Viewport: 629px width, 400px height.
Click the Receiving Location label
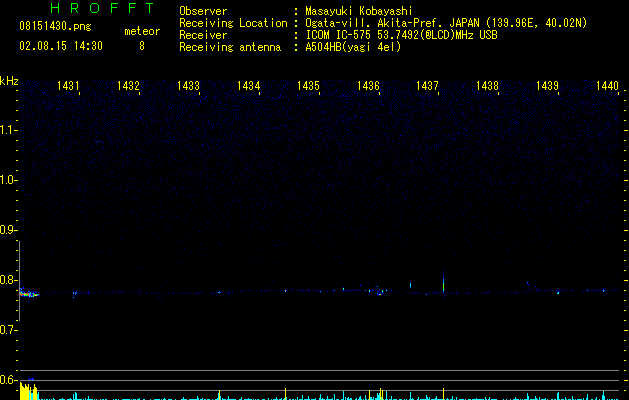pos(233,23)
